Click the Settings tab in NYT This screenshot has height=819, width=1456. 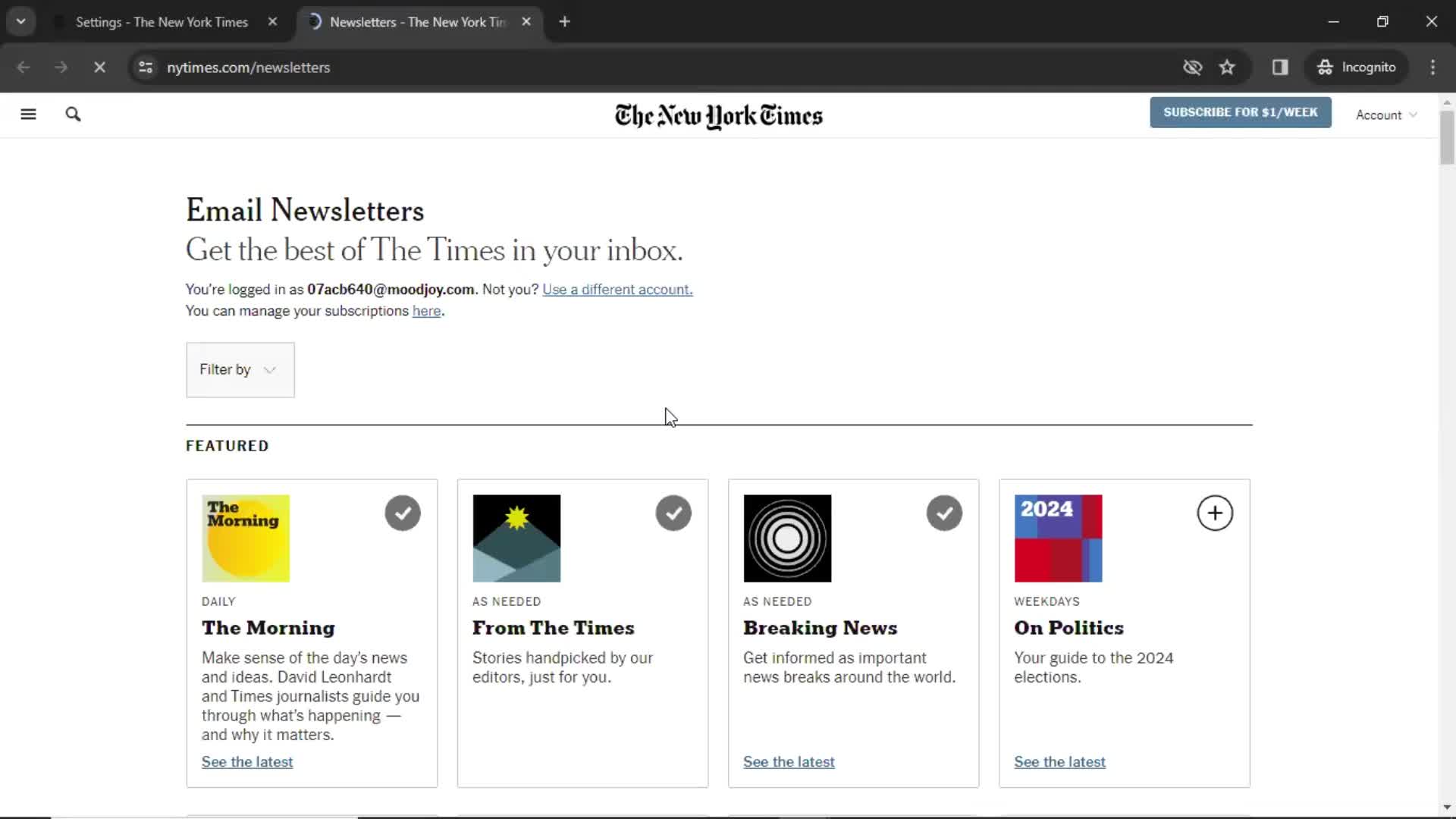coord(162,21)
